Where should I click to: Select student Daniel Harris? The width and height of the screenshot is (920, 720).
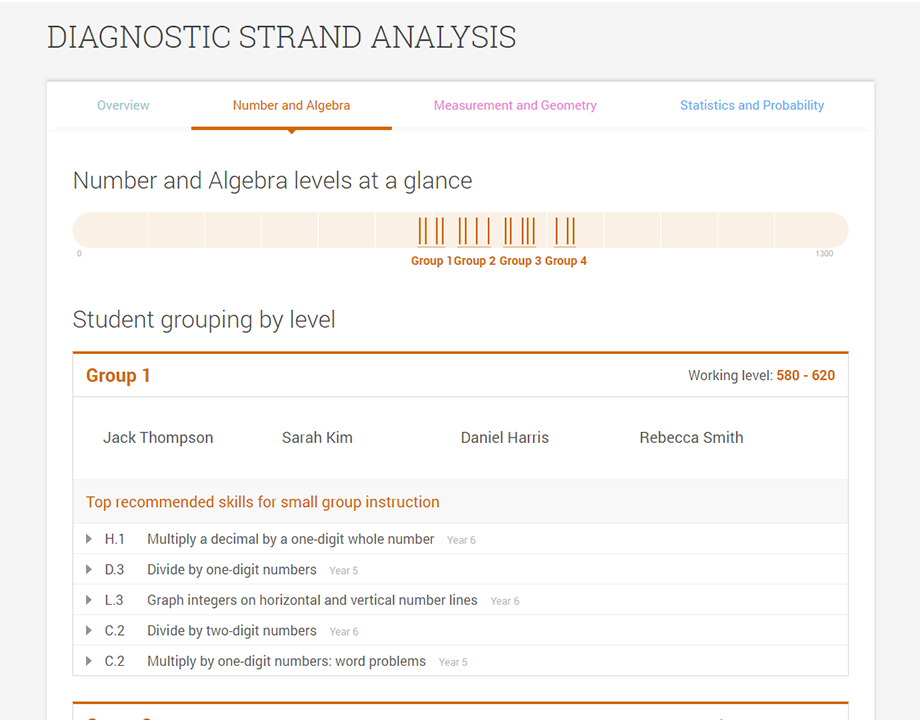tap(504, 437)
